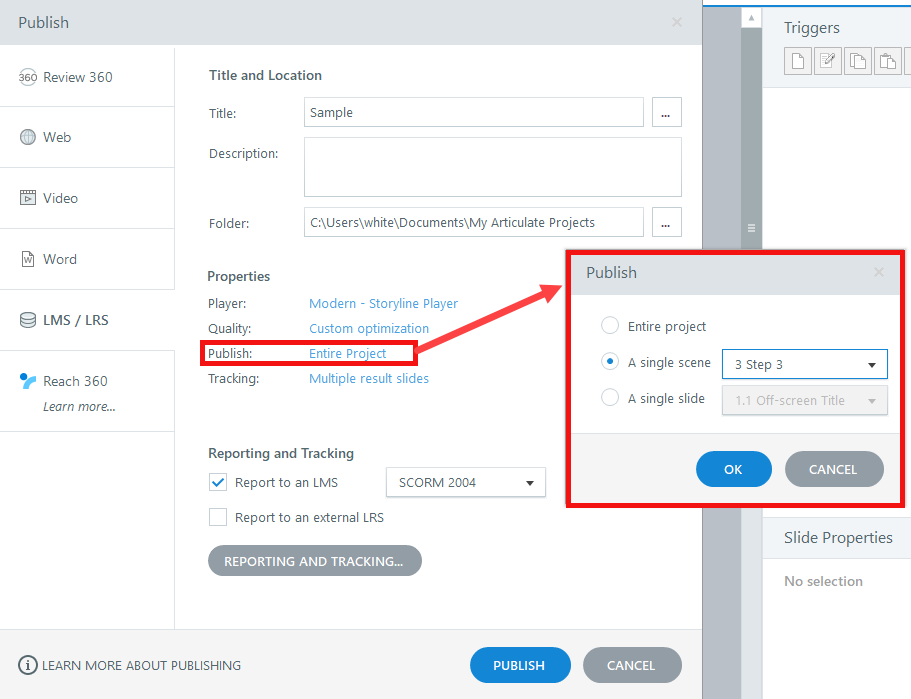
Task: Click the paste trigger icon
Action: 888,61
